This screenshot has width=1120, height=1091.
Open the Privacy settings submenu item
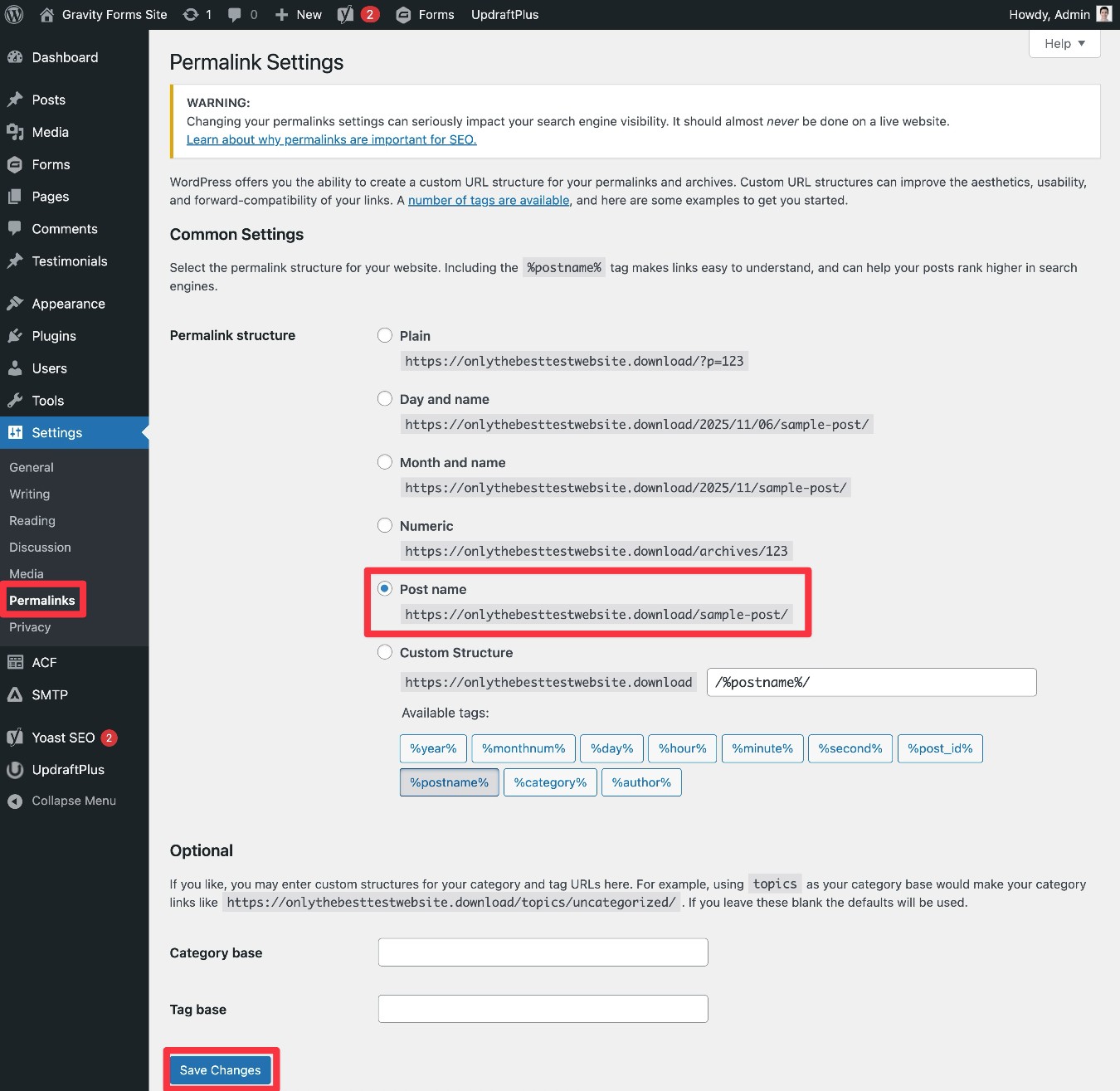pyautogui.click(x=30, y=627)
